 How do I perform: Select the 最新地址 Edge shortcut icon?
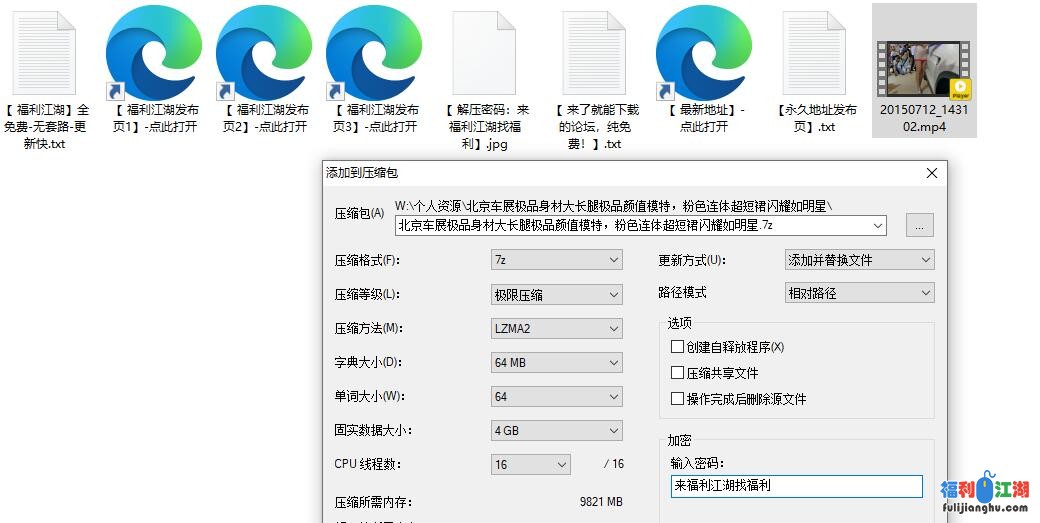point(704,53)
